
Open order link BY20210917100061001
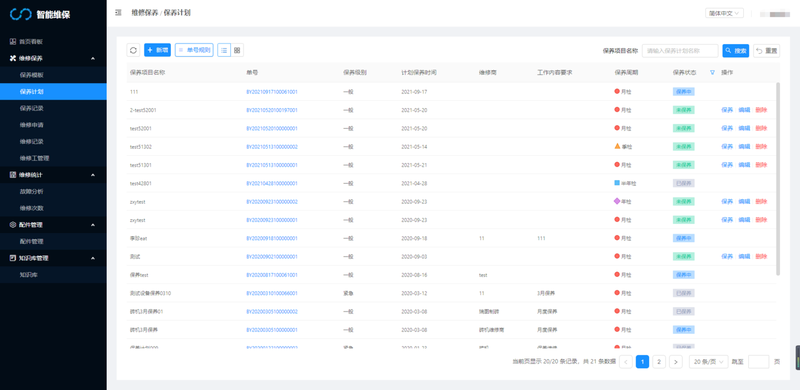pyautogui.click(x=272, y=92)
